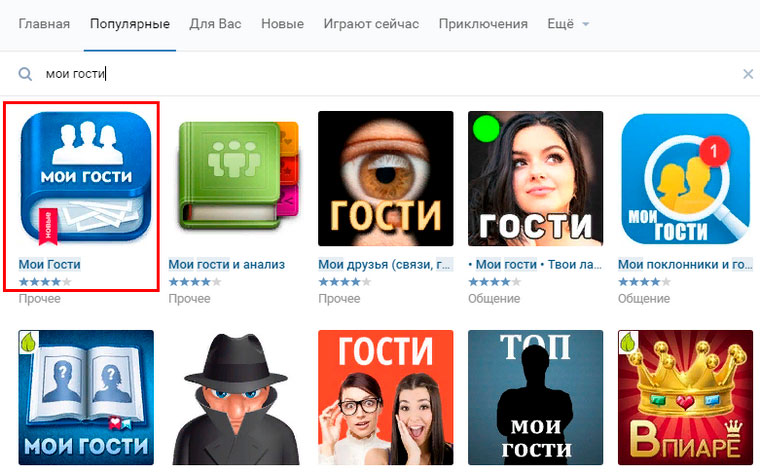Go to the Новые tab

[283, 24]
